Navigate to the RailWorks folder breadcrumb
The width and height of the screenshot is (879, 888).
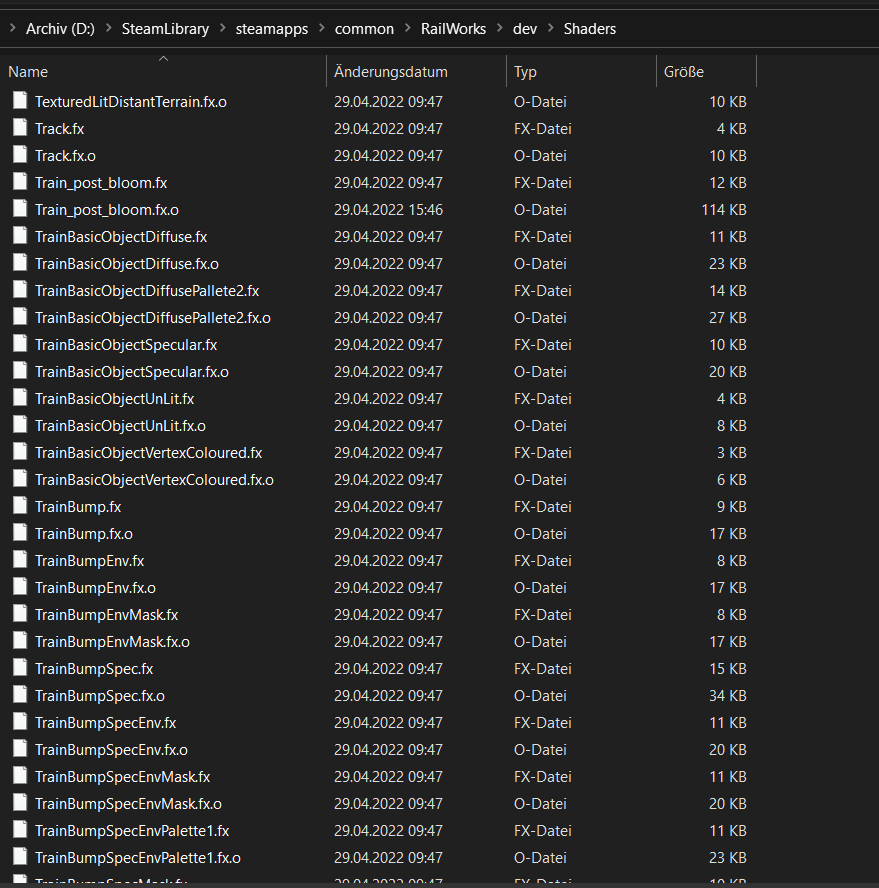point(453,29)
